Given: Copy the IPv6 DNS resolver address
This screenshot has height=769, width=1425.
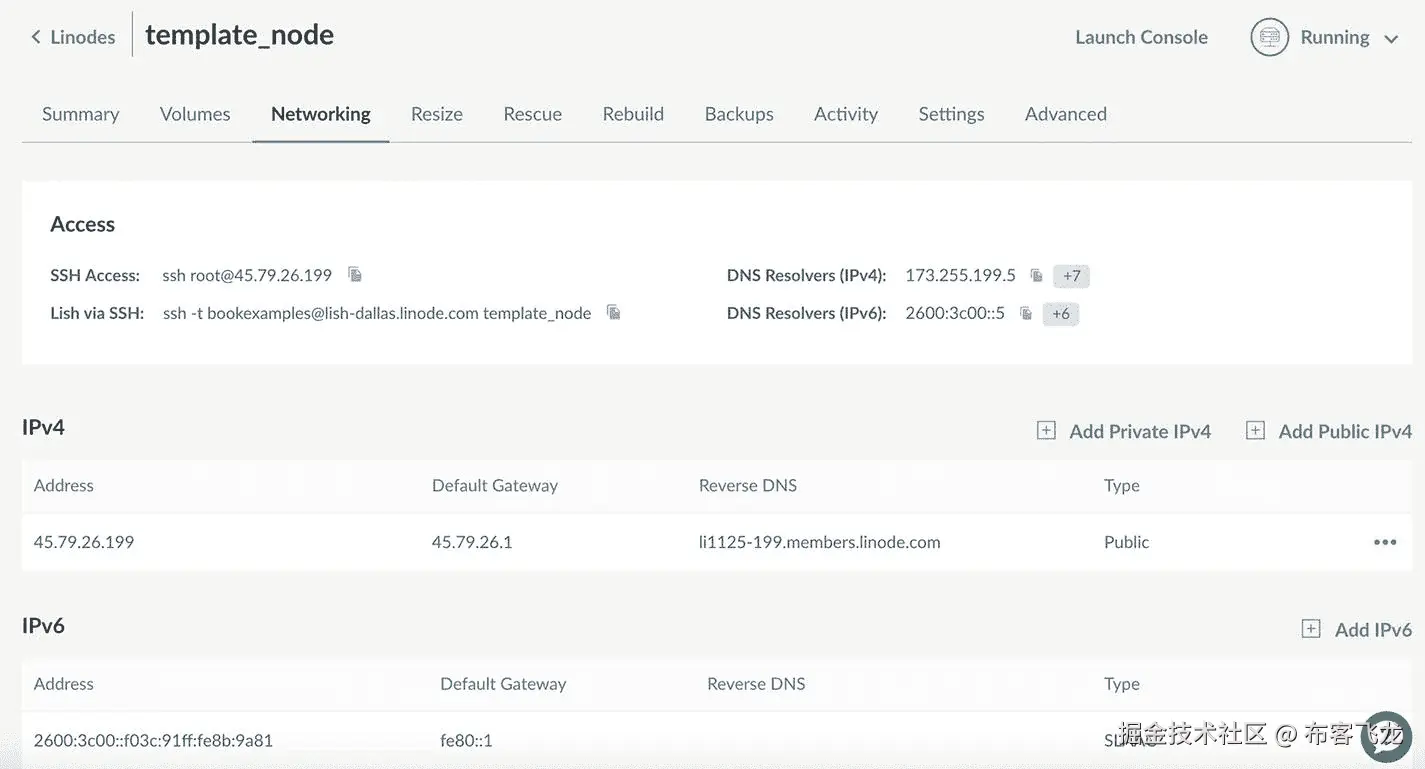Looking at the screenshot, I should (1026, 313).
